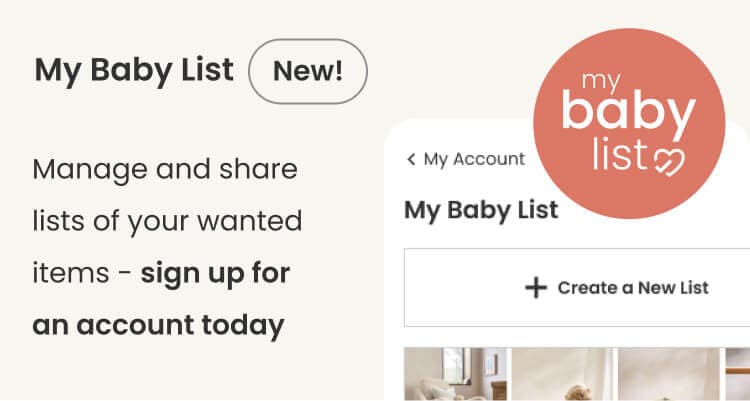The width and height of the screenshot is (750, 401).
Task: Click the plus icon for a new list
Action: [536, 288]
